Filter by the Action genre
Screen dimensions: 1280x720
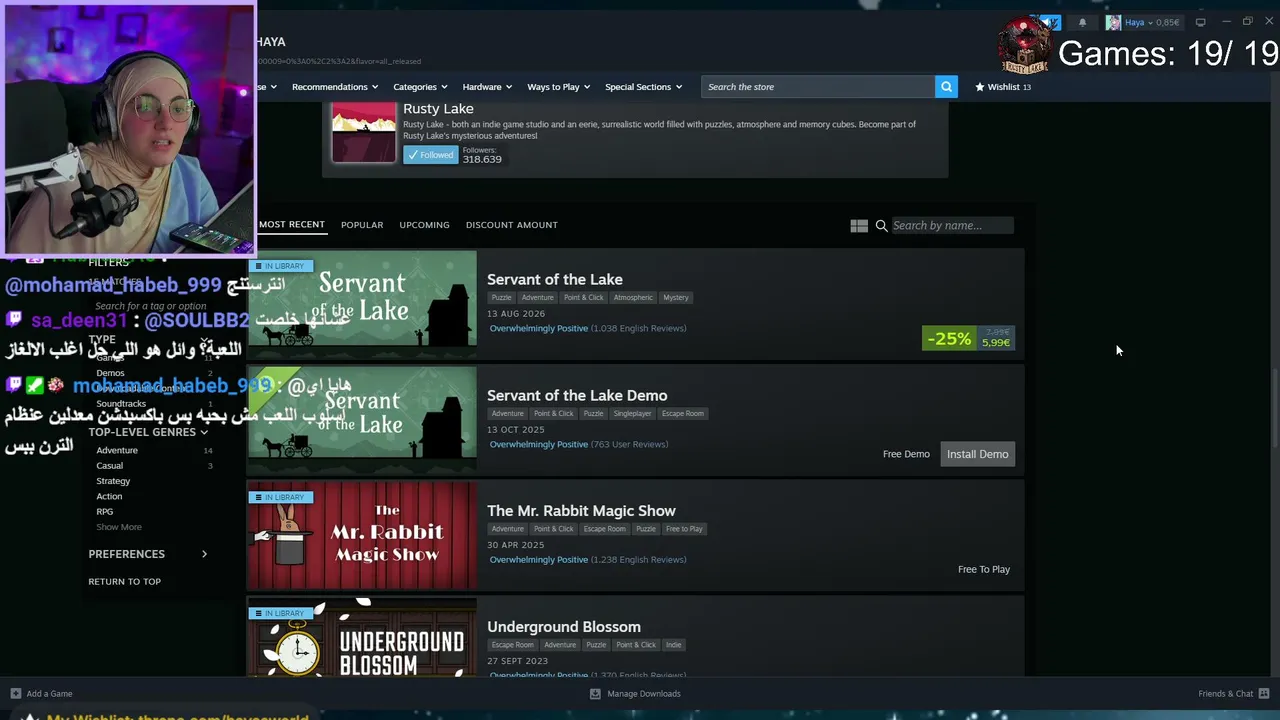pos(109,496)
